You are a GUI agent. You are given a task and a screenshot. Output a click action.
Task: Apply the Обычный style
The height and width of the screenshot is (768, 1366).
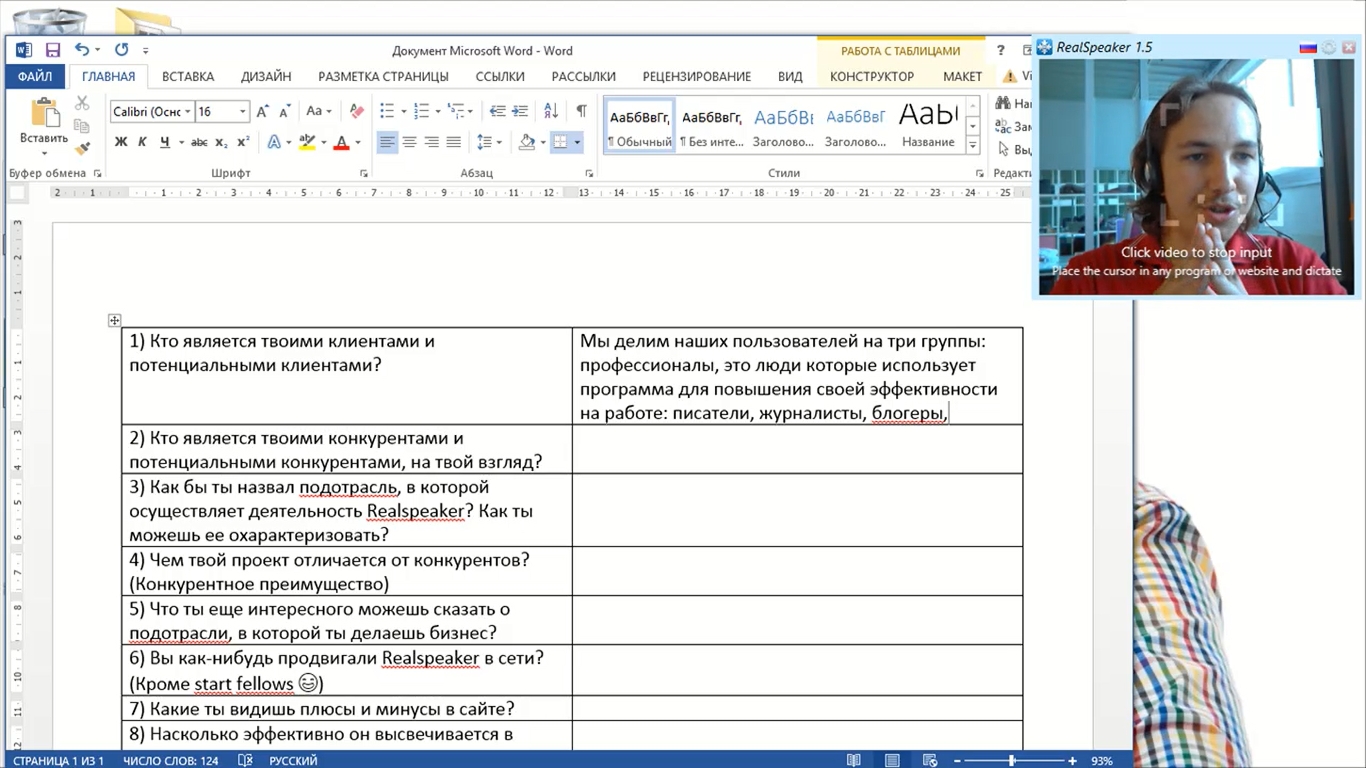[640, 127]
